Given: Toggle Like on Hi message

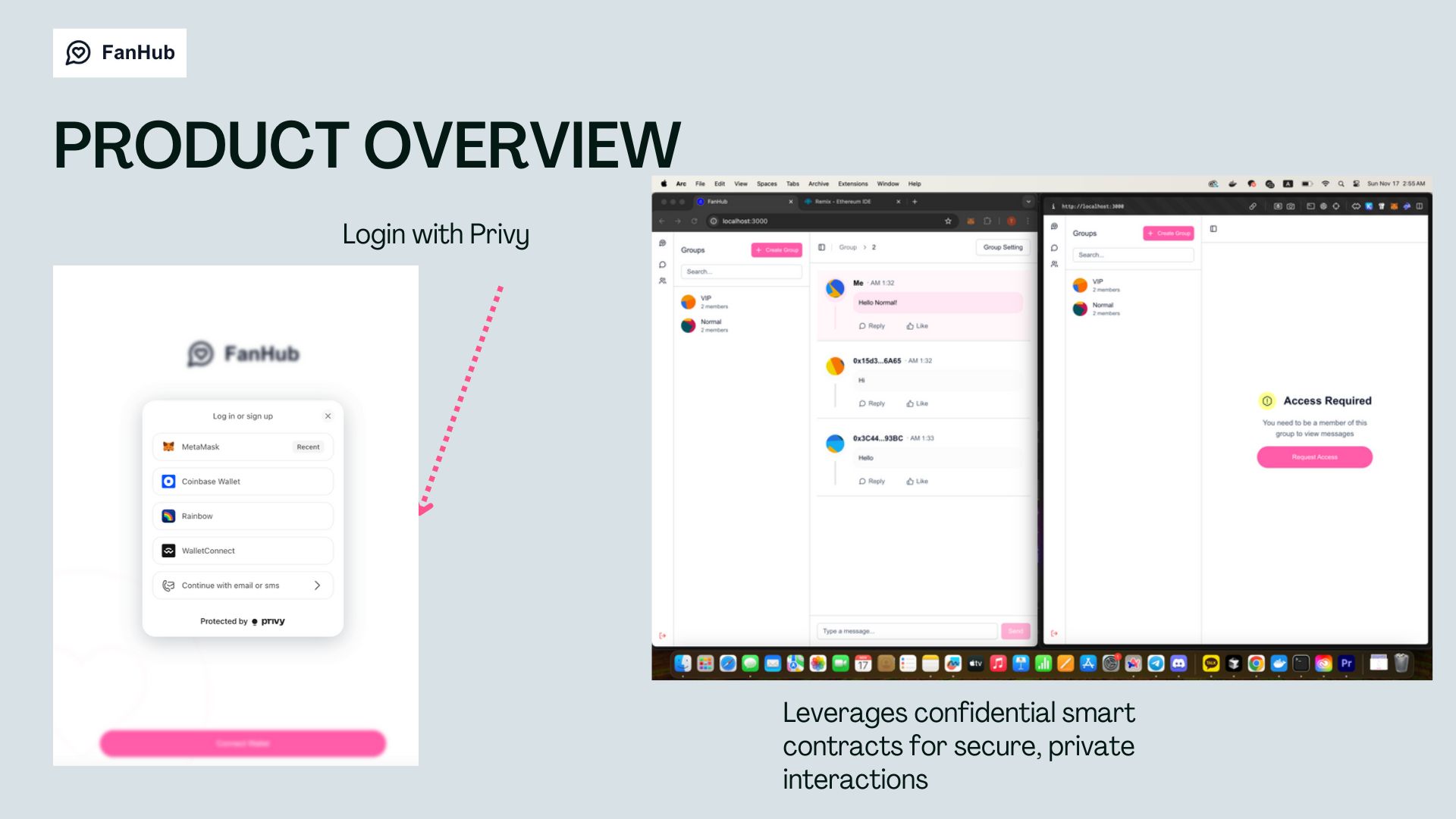Looking at the screenshot, I should pyautogui.click(x=917, y=403).
